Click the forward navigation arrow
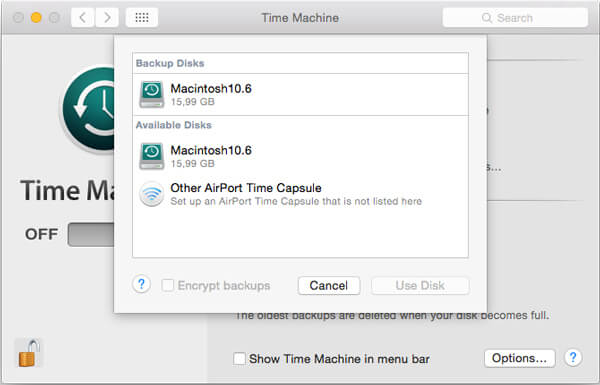Screen dimensions: 600x385 107,18
